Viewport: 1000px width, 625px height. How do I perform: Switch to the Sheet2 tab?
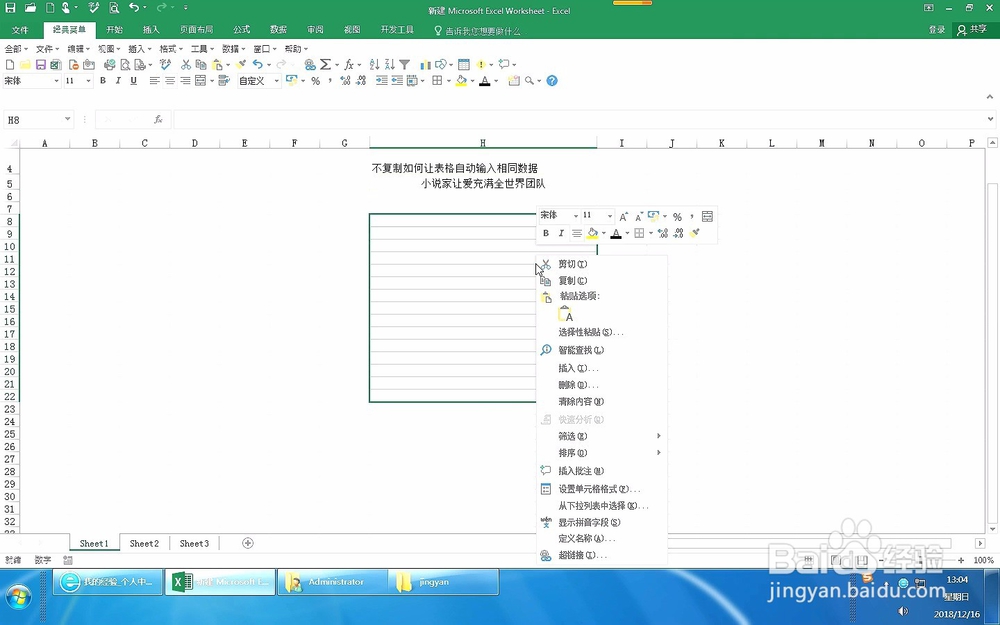(144, 543)
